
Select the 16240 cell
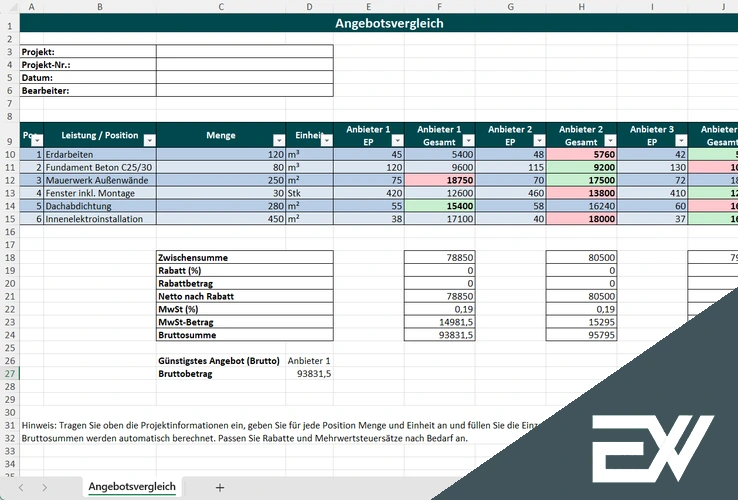coord(581,206)
